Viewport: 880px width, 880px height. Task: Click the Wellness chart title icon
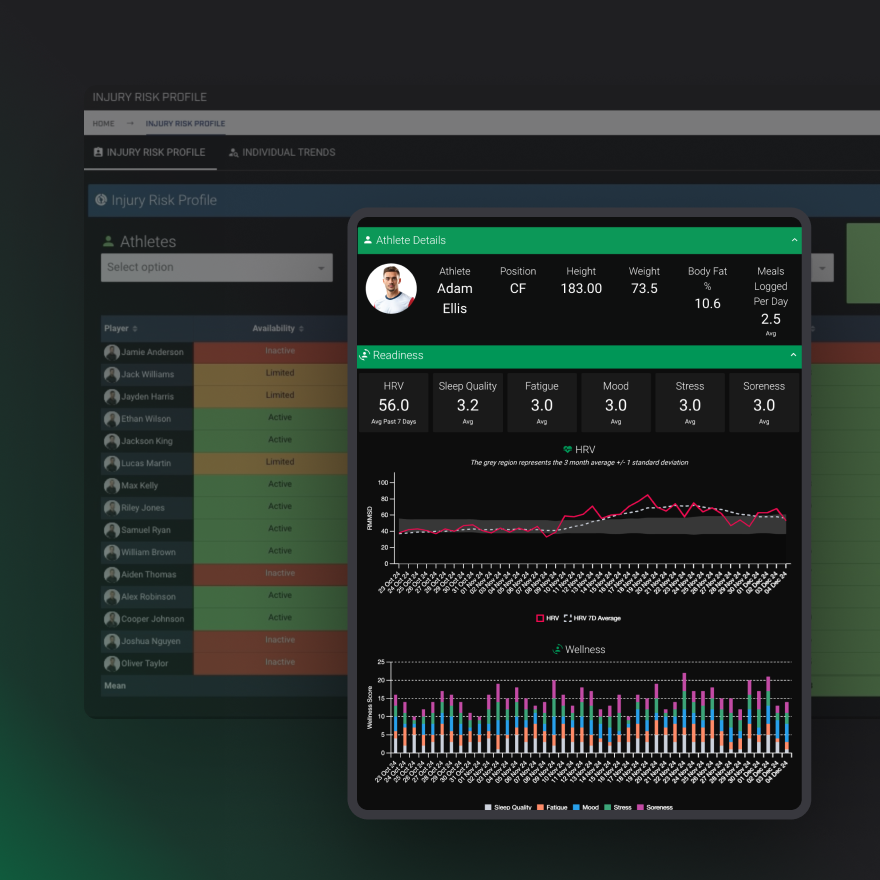[558, 650]
